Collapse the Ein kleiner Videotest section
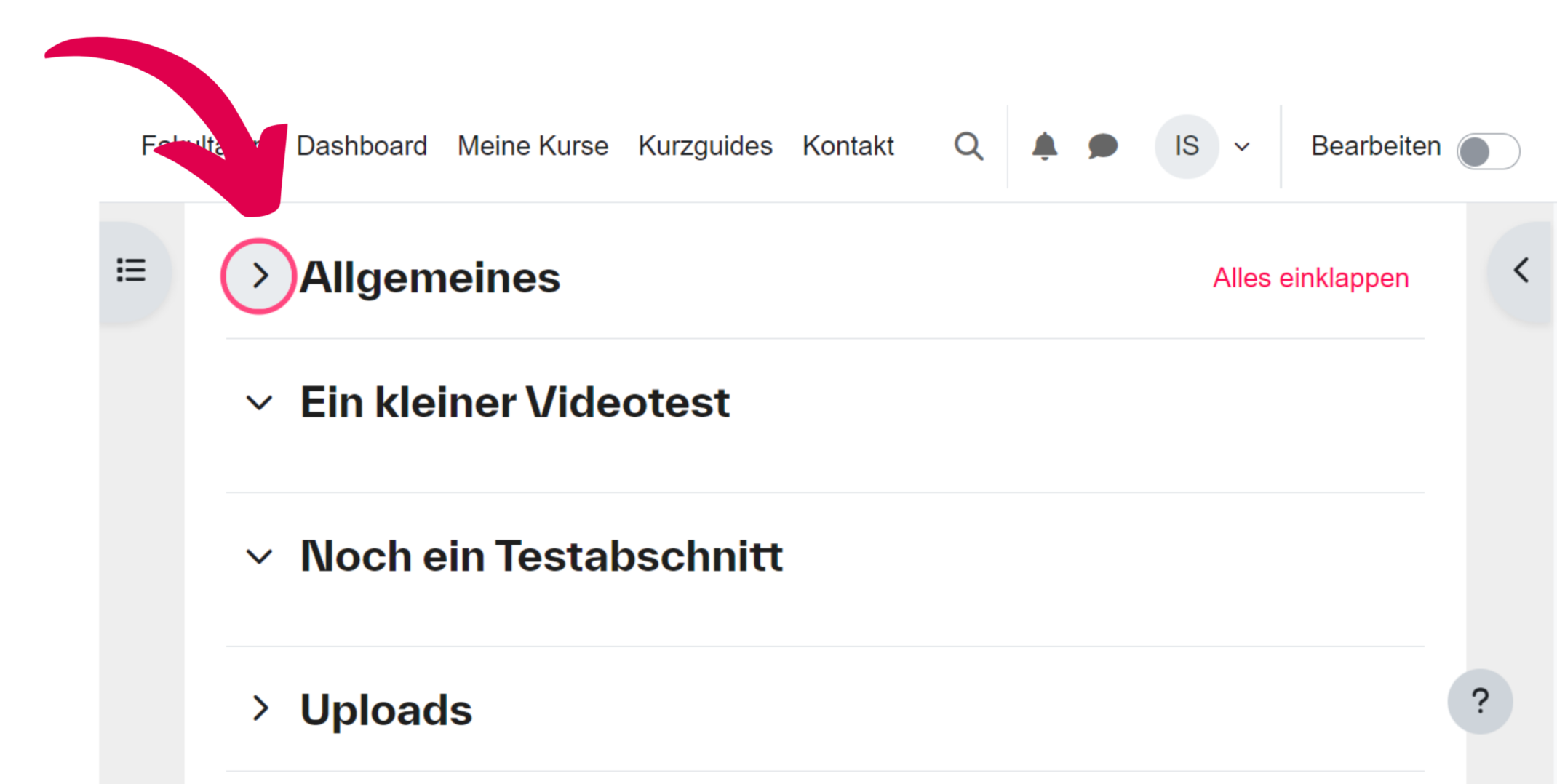1557x784 pixels. pos(259,402)
